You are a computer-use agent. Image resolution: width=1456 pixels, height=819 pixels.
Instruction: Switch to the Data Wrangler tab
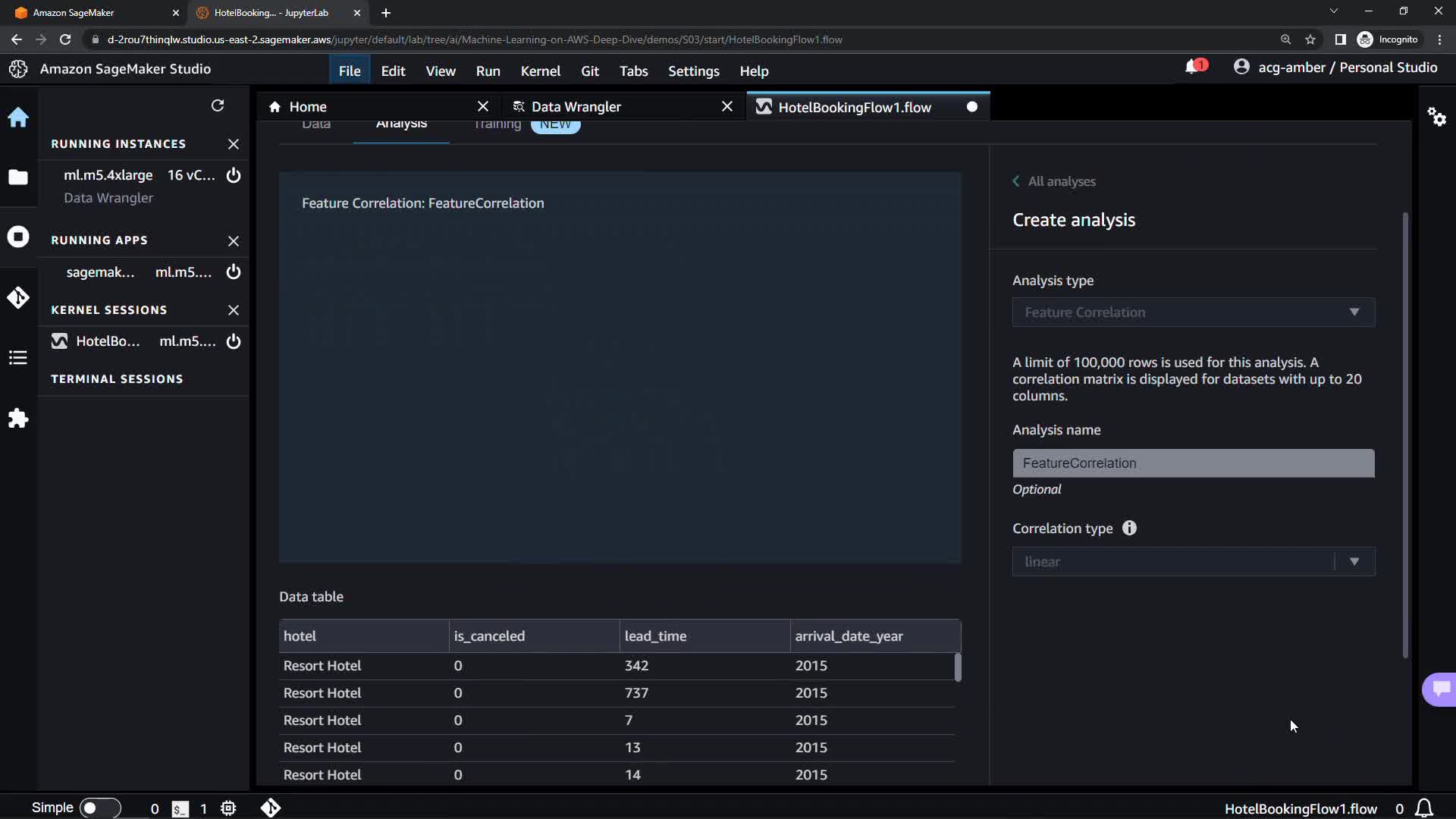[576, 107]
